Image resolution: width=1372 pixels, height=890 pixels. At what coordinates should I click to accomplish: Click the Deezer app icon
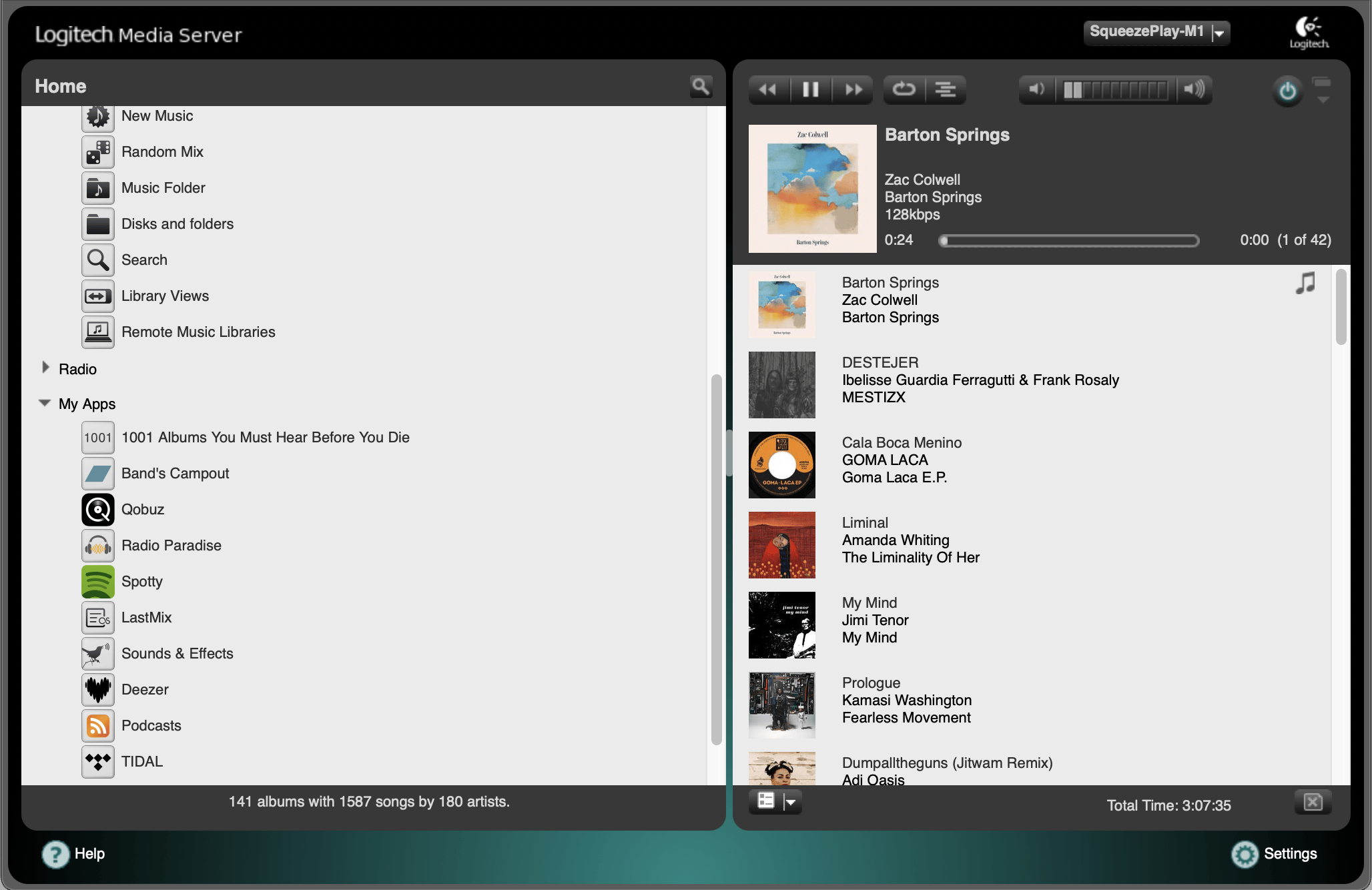click(98, 690)
